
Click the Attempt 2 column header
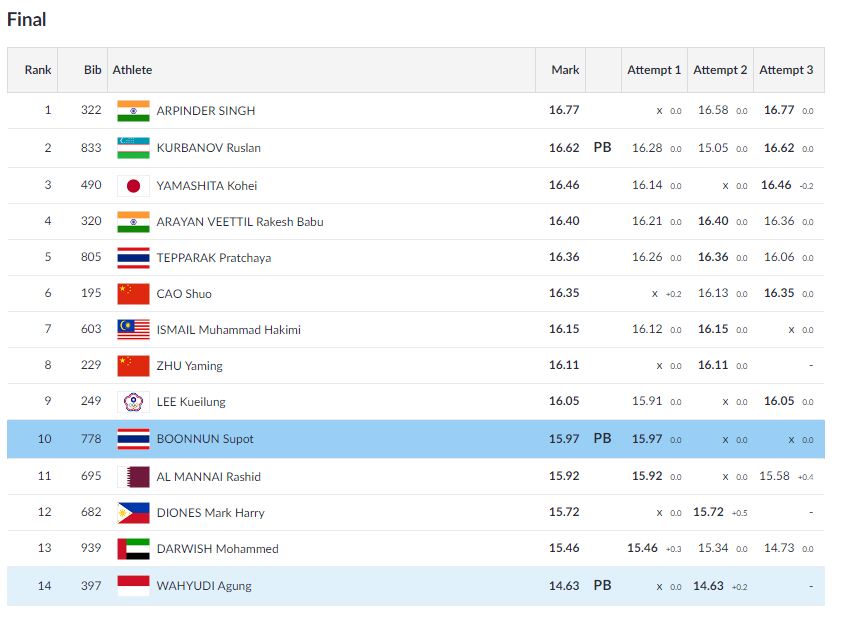(720, 70)
